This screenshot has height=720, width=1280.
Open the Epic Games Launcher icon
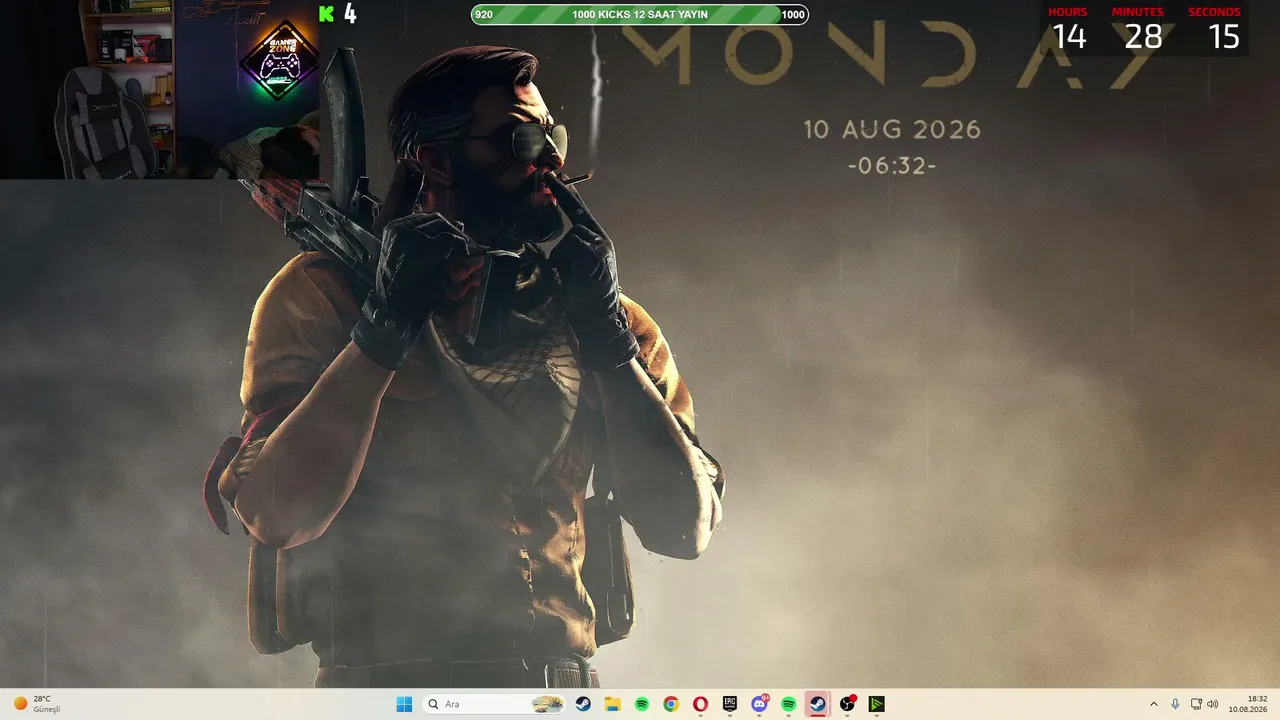[730, 704]
